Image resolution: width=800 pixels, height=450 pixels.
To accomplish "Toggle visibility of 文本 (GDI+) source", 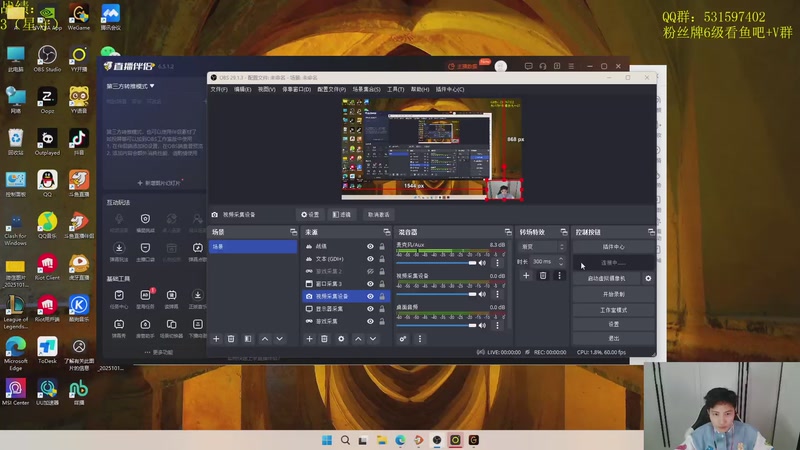I will point(370,259).
